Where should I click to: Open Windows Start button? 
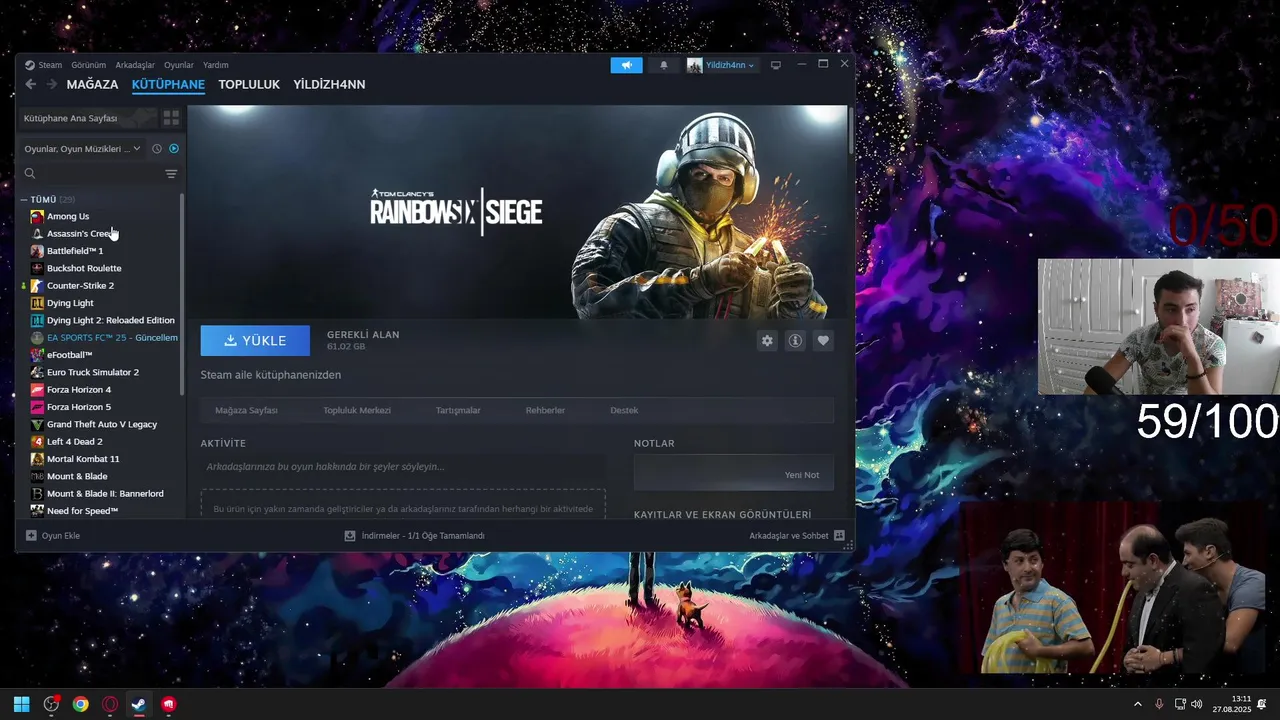coord(22,704)
